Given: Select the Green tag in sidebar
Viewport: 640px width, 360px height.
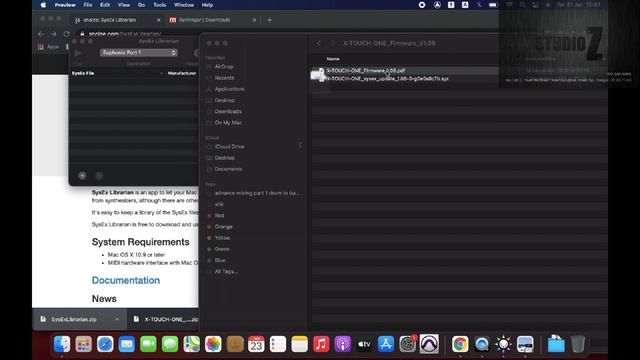Looking at the screenshot, I should coord(222,249).
